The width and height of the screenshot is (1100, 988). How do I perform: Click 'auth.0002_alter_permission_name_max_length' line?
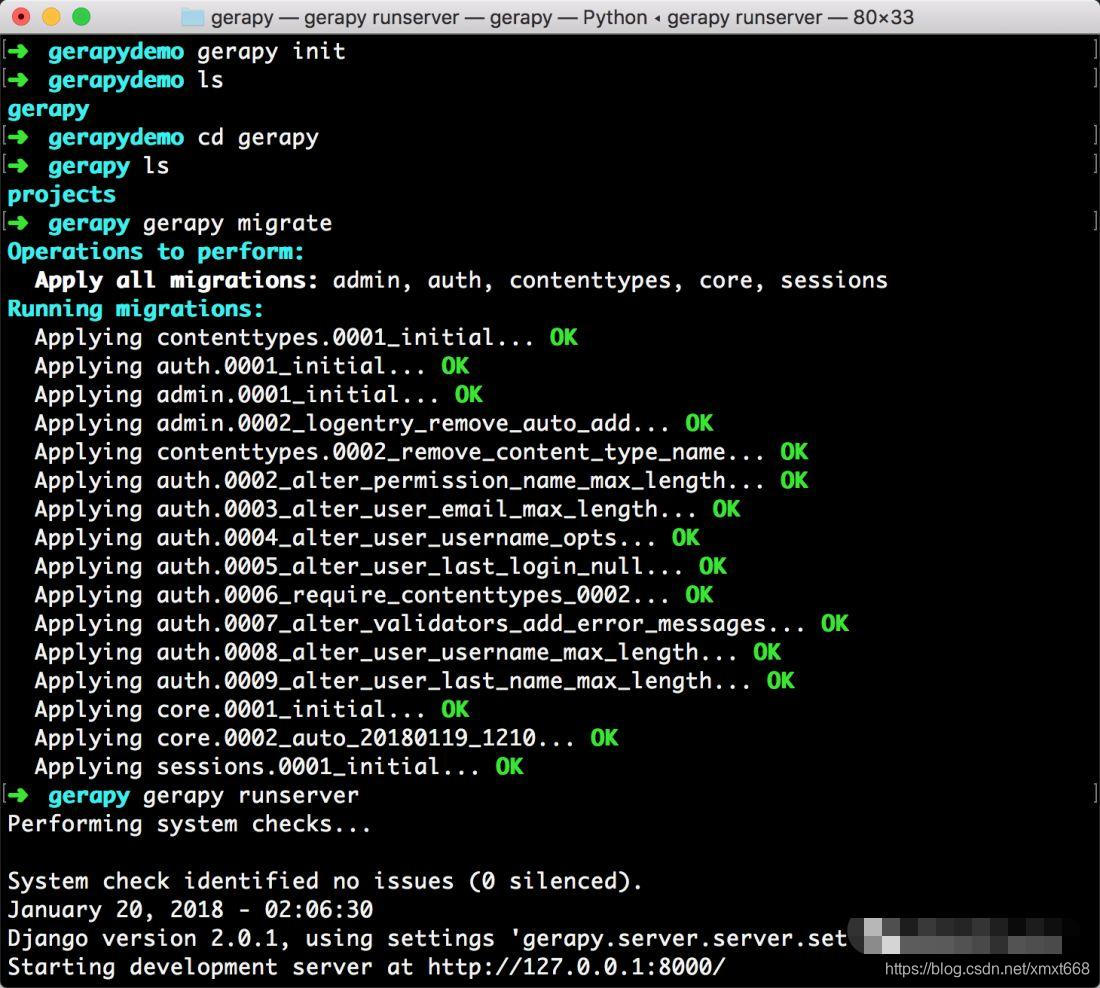pyautogui.click(x=422, y=481)
